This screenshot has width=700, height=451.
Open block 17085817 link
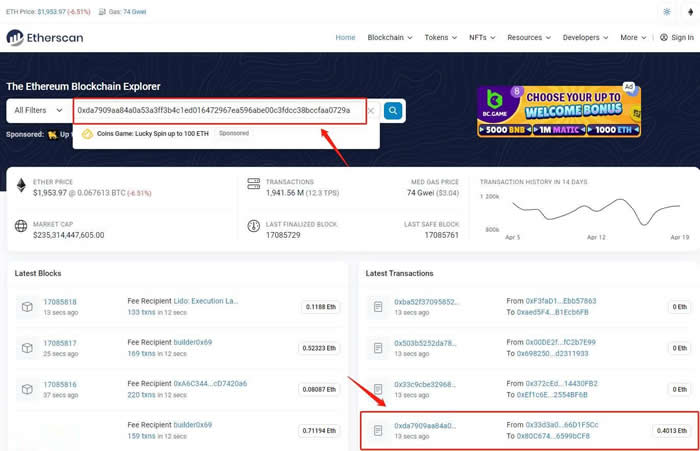click(x=59, y=343)
